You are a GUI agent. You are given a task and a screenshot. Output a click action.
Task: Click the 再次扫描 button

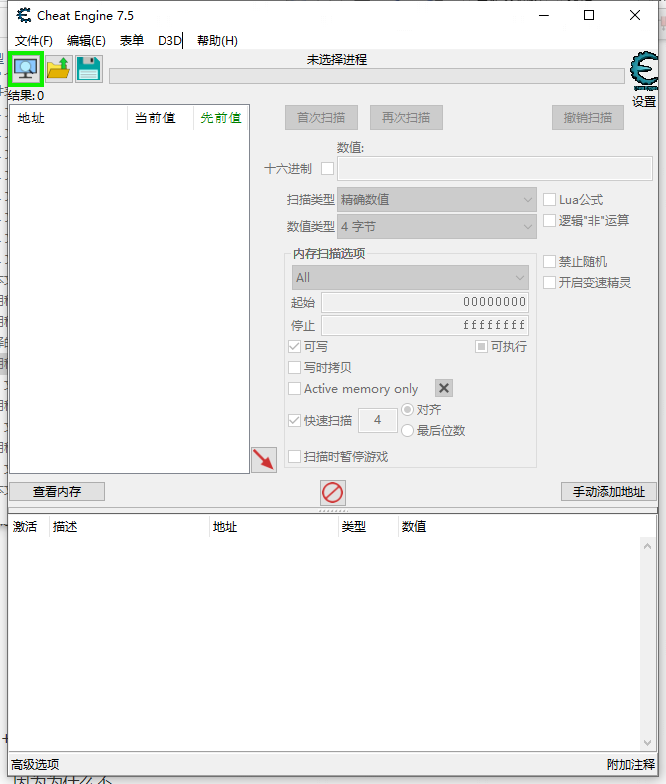406,118
